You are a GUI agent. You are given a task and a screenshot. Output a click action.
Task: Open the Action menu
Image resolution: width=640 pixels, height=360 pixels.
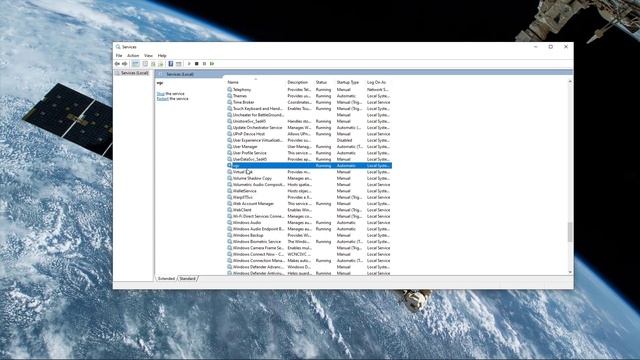tap(133, 56)
